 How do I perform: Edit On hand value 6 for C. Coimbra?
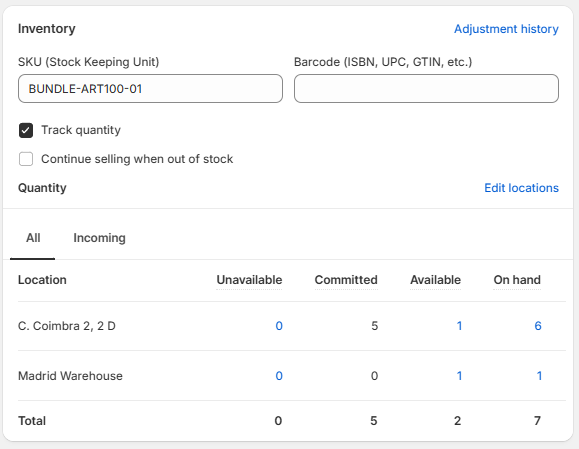tap(538, 326)
